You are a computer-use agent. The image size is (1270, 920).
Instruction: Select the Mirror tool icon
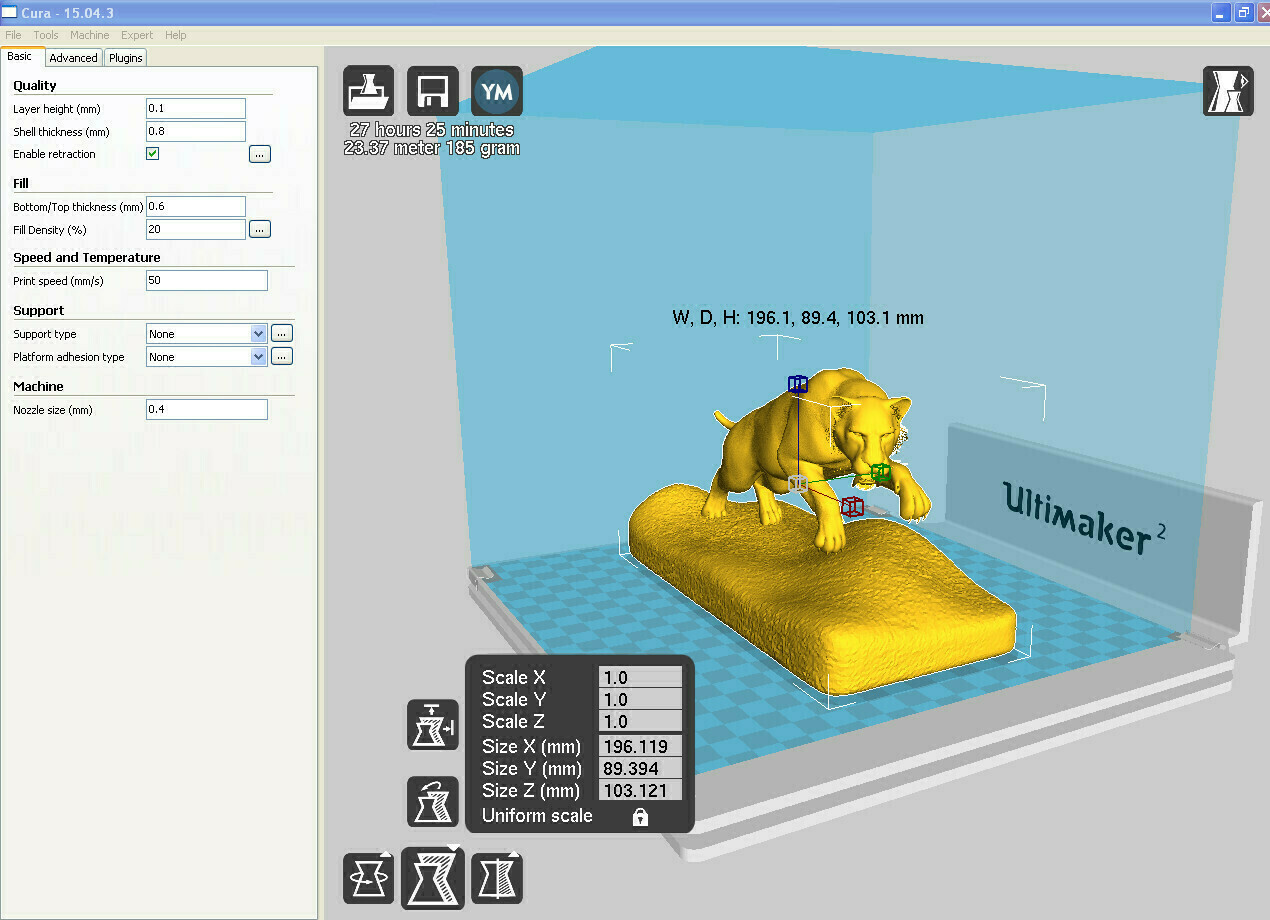[x=497, y=878]
